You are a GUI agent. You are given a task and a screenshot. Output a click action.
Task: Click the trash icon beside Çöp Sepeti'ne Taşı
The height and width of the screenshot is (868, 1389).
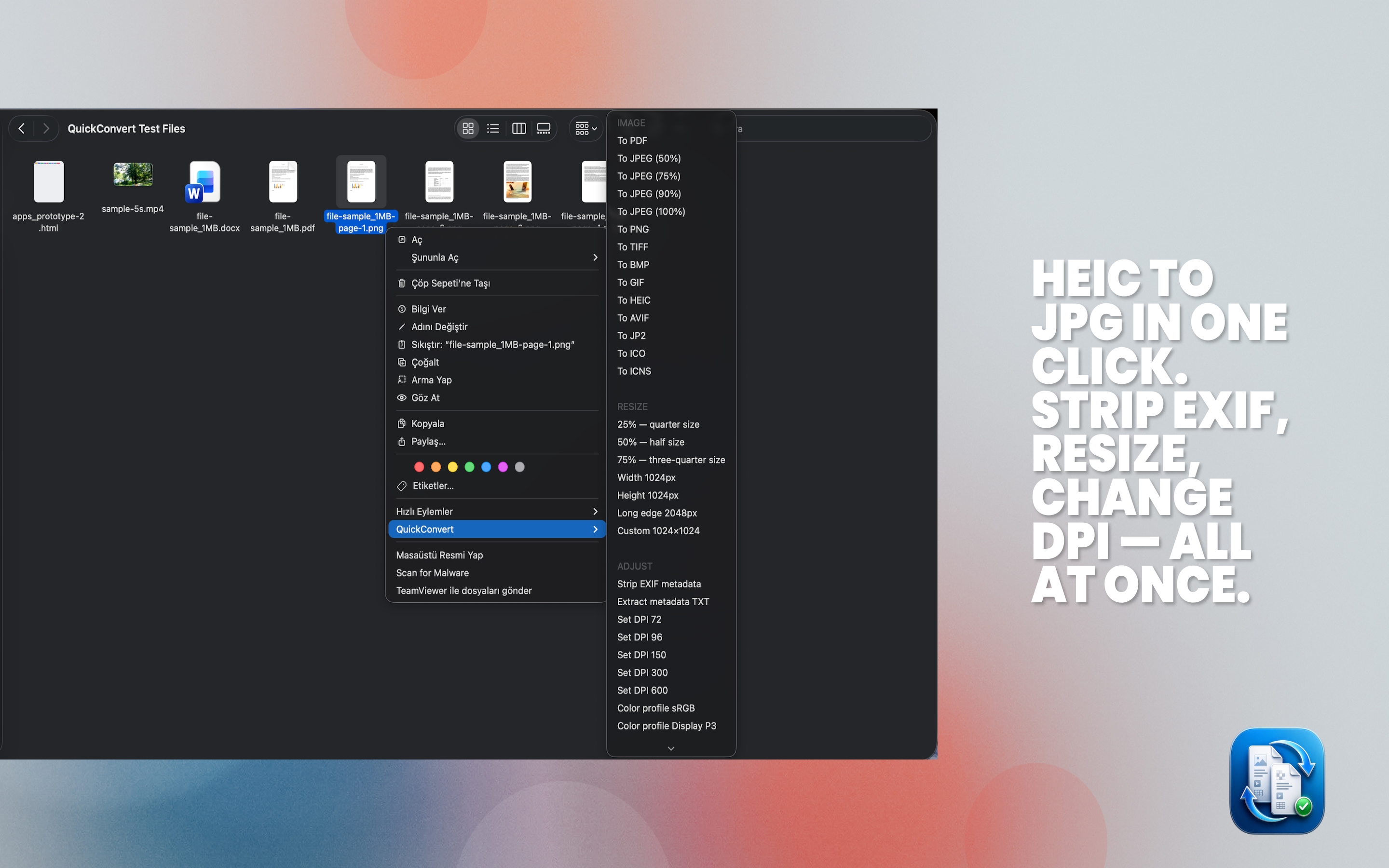point(402,283)
